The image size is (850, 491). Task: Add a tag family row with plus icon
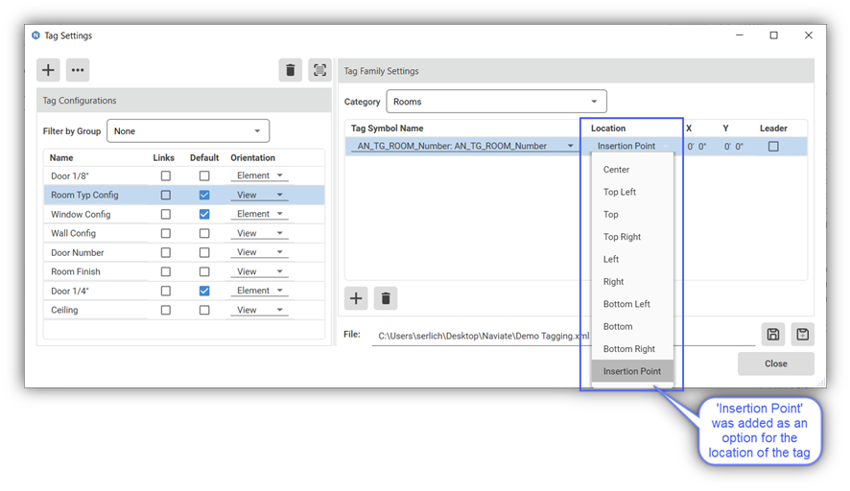(356, 298)
